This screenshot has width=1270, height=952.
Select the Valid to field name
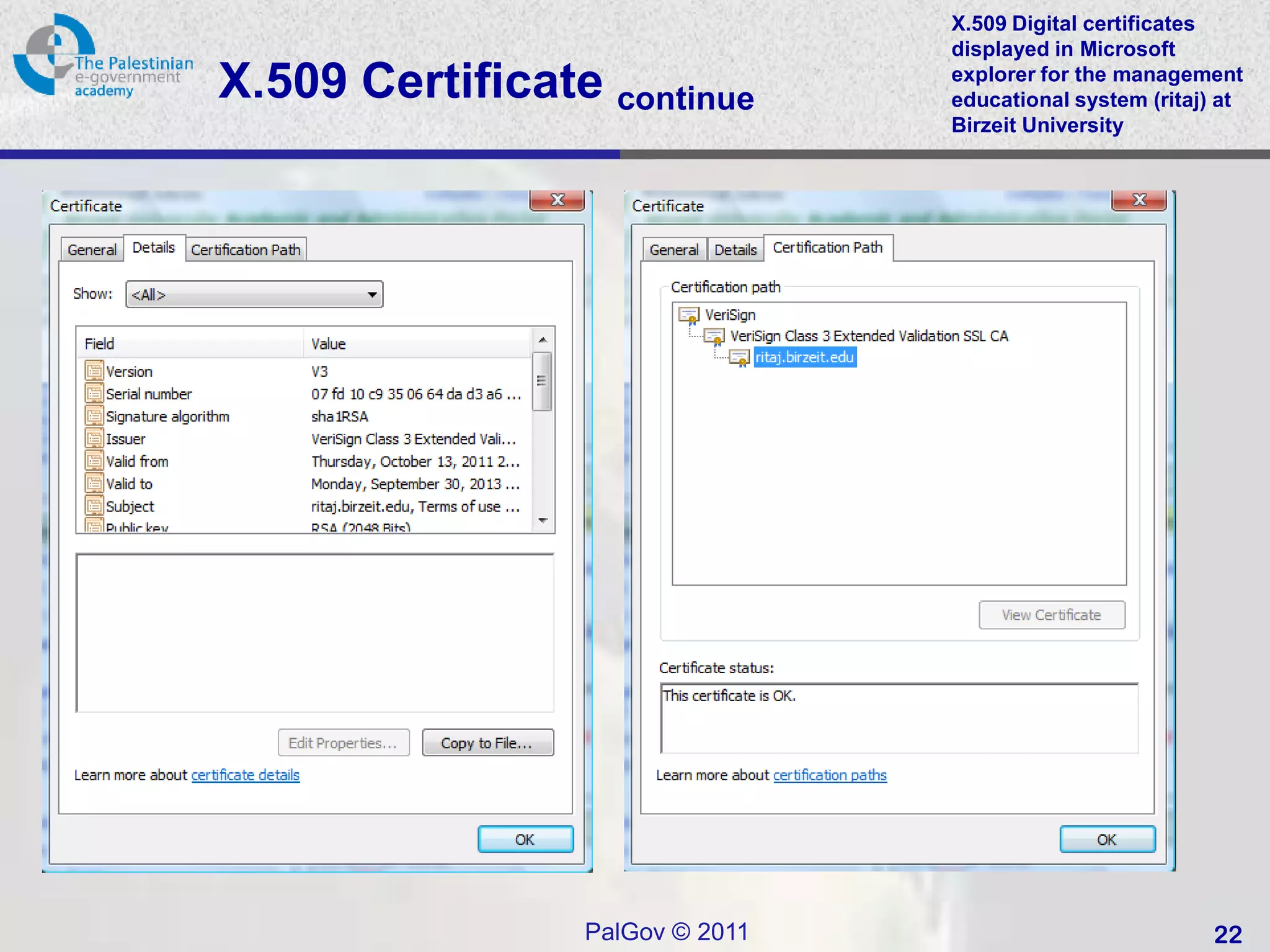click(129, 483)
